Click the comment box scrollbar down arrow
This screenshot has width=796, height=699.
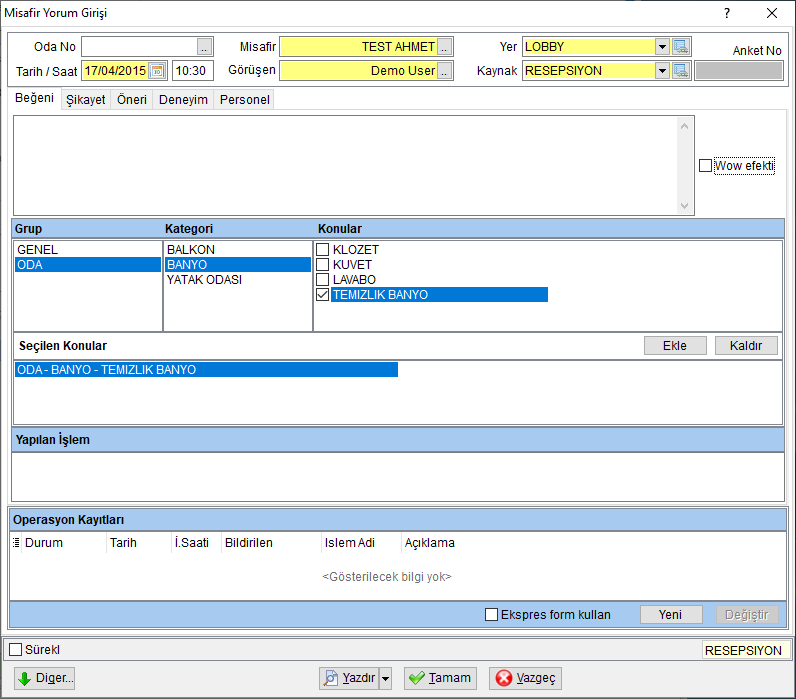[684, 206]
